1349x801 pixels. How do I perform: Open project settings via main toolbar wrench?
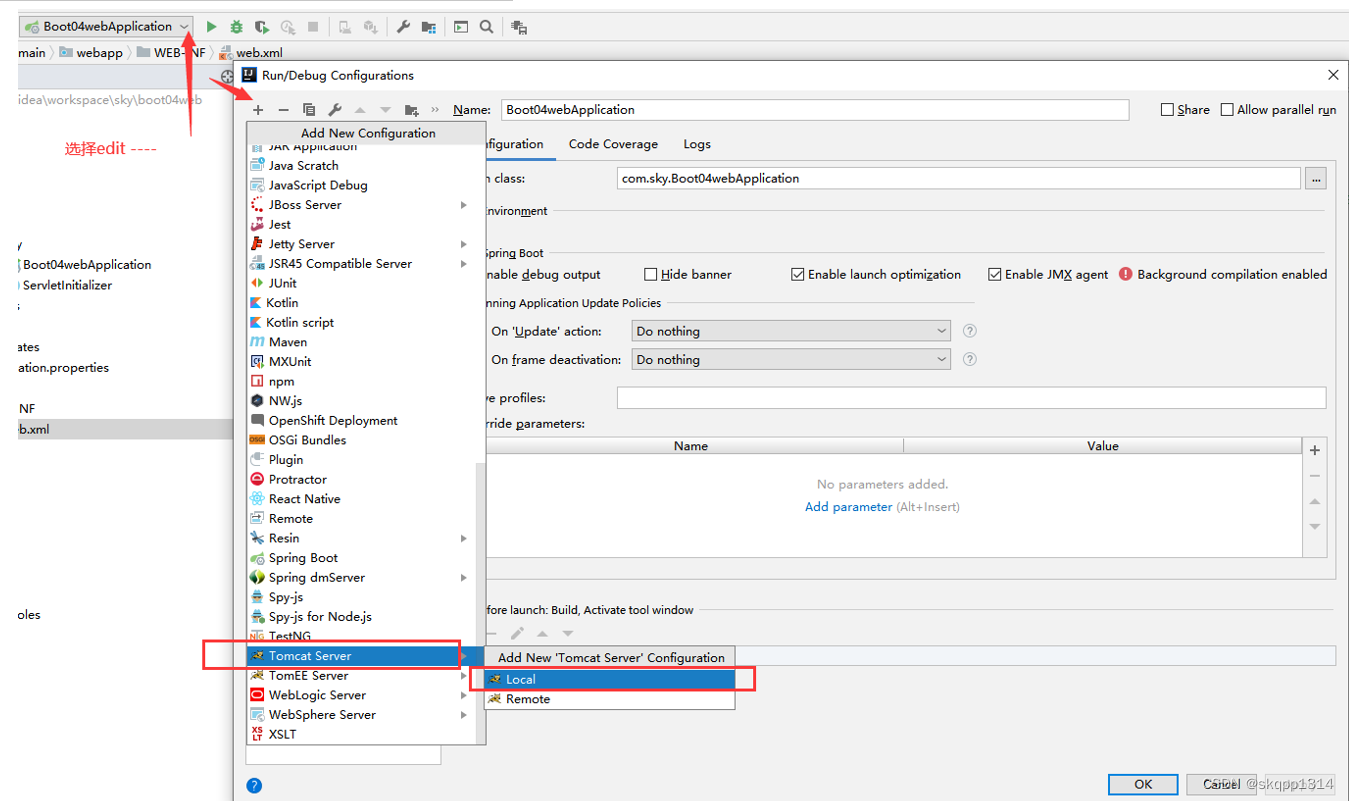[403, 27]
